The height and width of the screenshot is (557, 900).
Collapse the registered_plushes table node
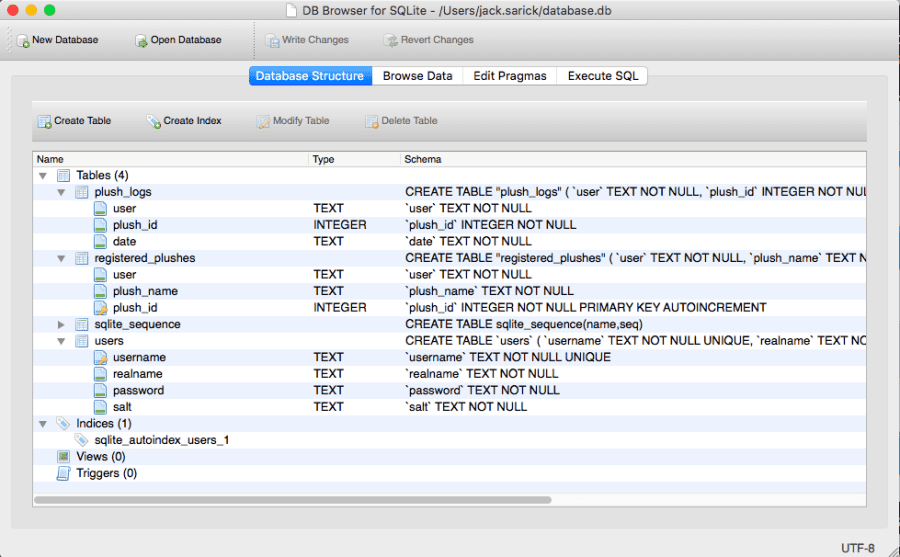pos(61,258)
